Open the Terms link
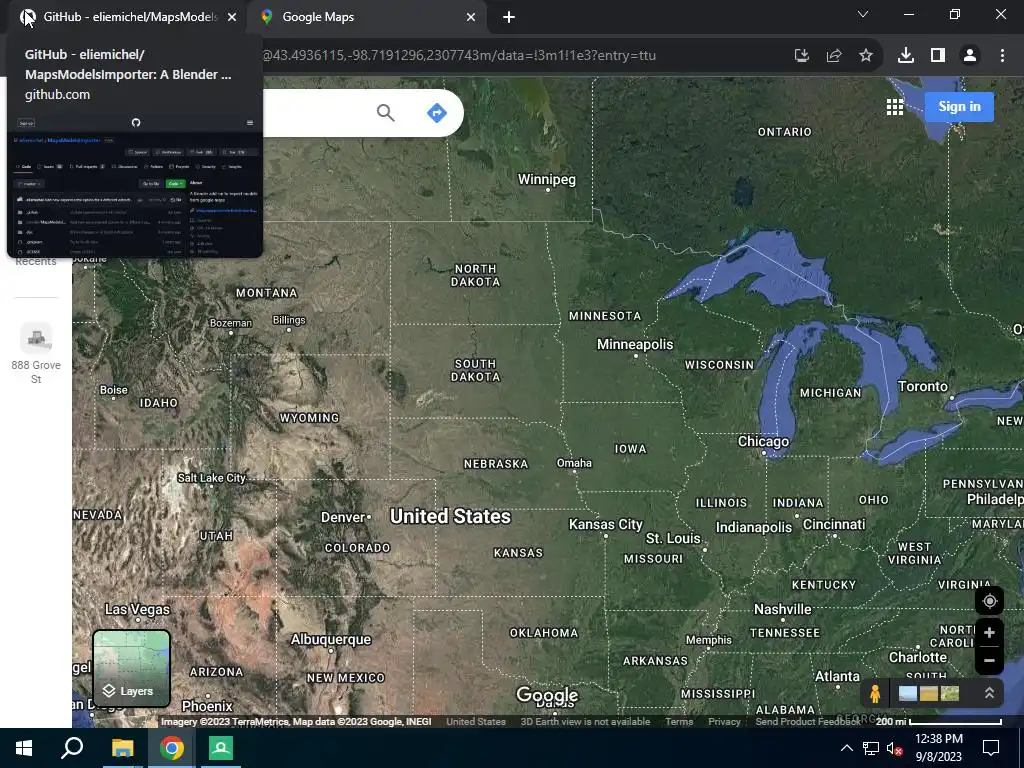1024x768 pixels. tap(679, 722)
